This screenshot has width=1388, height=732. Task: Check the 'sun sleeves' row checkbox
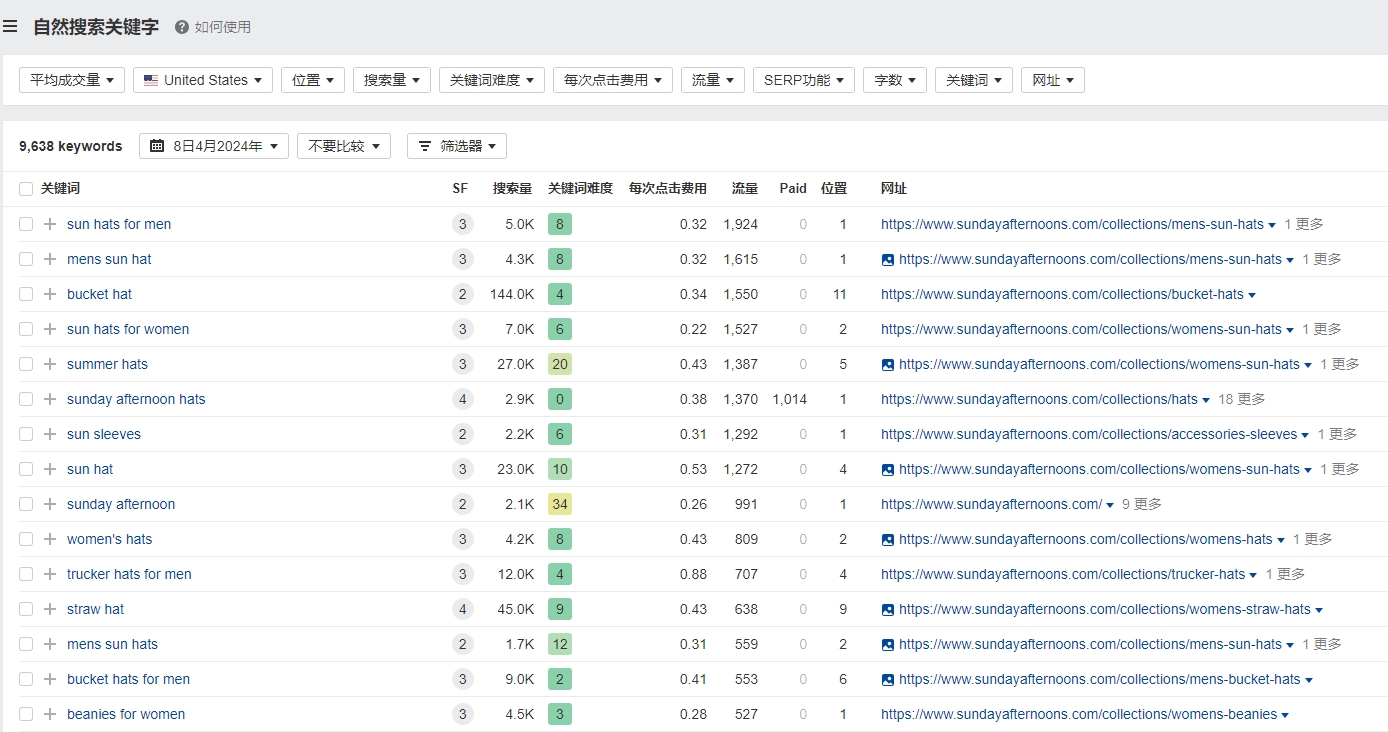[x=26, y=434]
